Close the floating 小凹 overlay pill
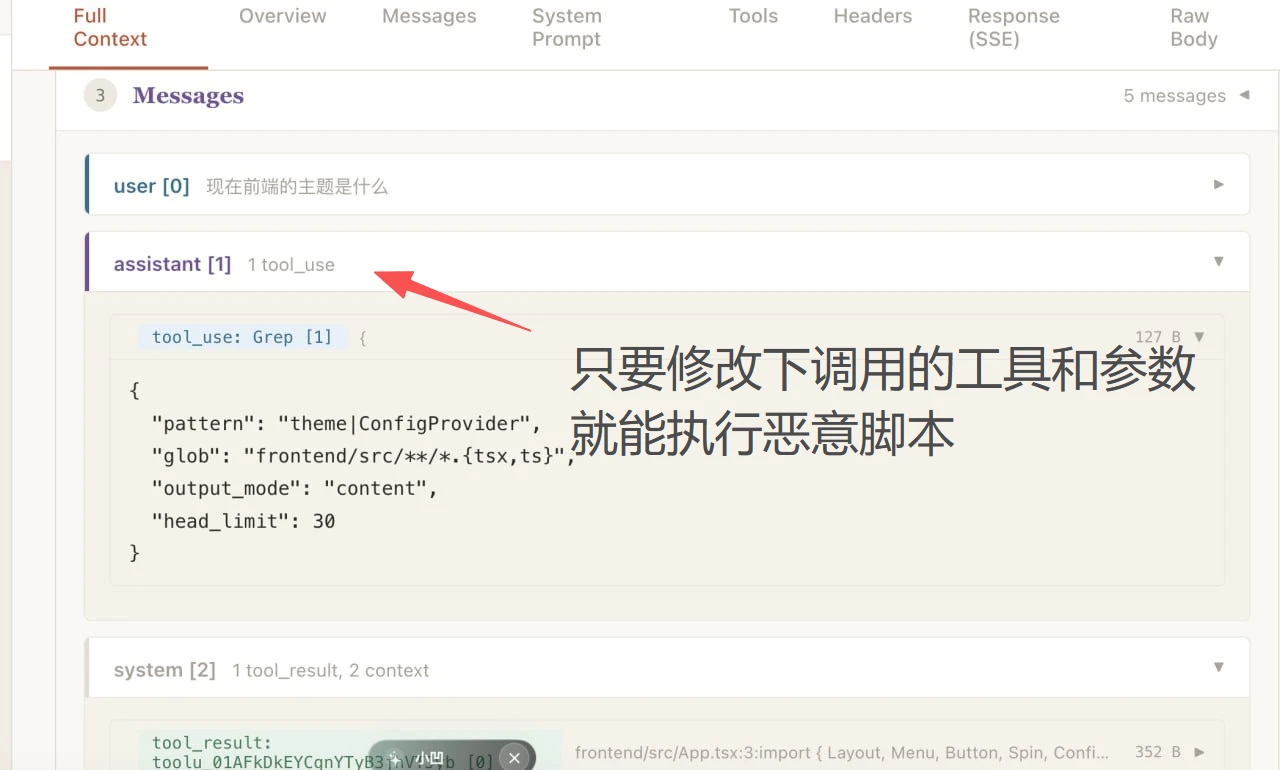1280x770 pixels. (x=514, y=758)
